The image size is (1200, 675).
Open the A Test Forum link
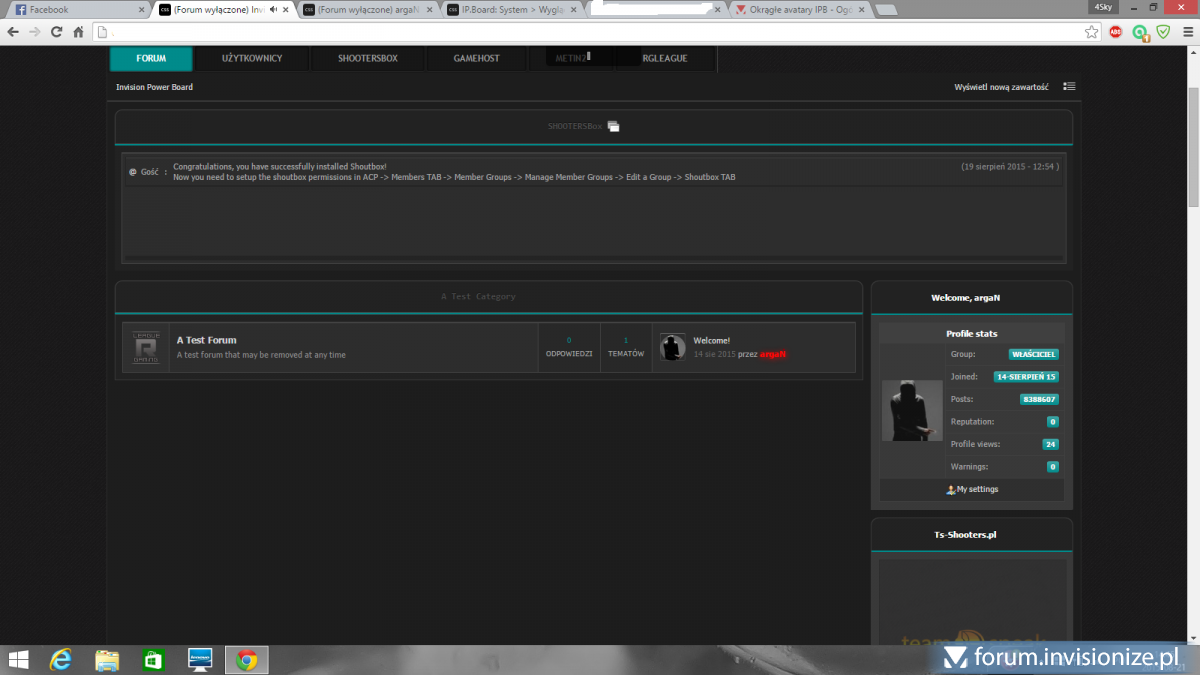click(206, 340)
